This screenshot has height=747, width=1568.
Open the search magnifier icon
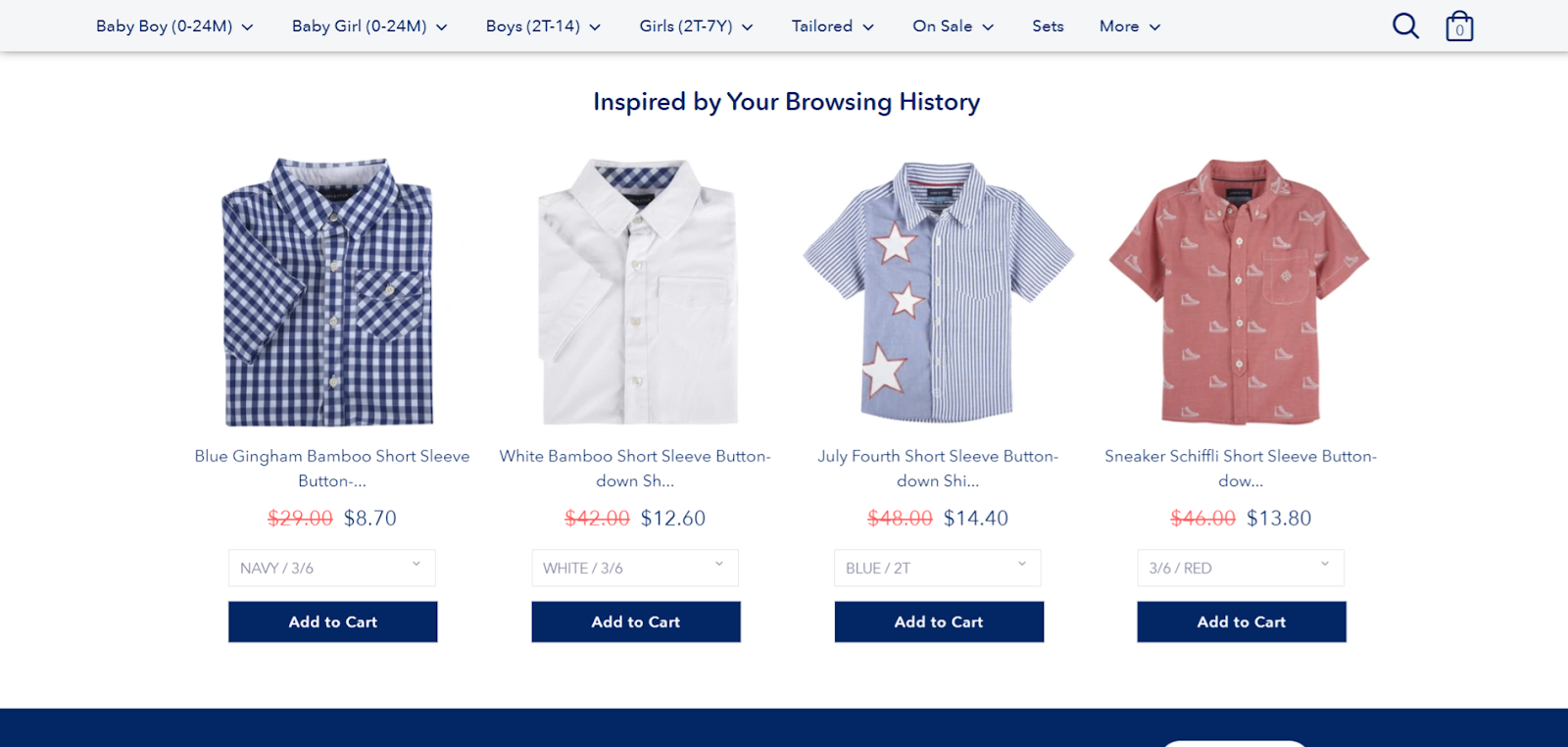point(1405,25)
